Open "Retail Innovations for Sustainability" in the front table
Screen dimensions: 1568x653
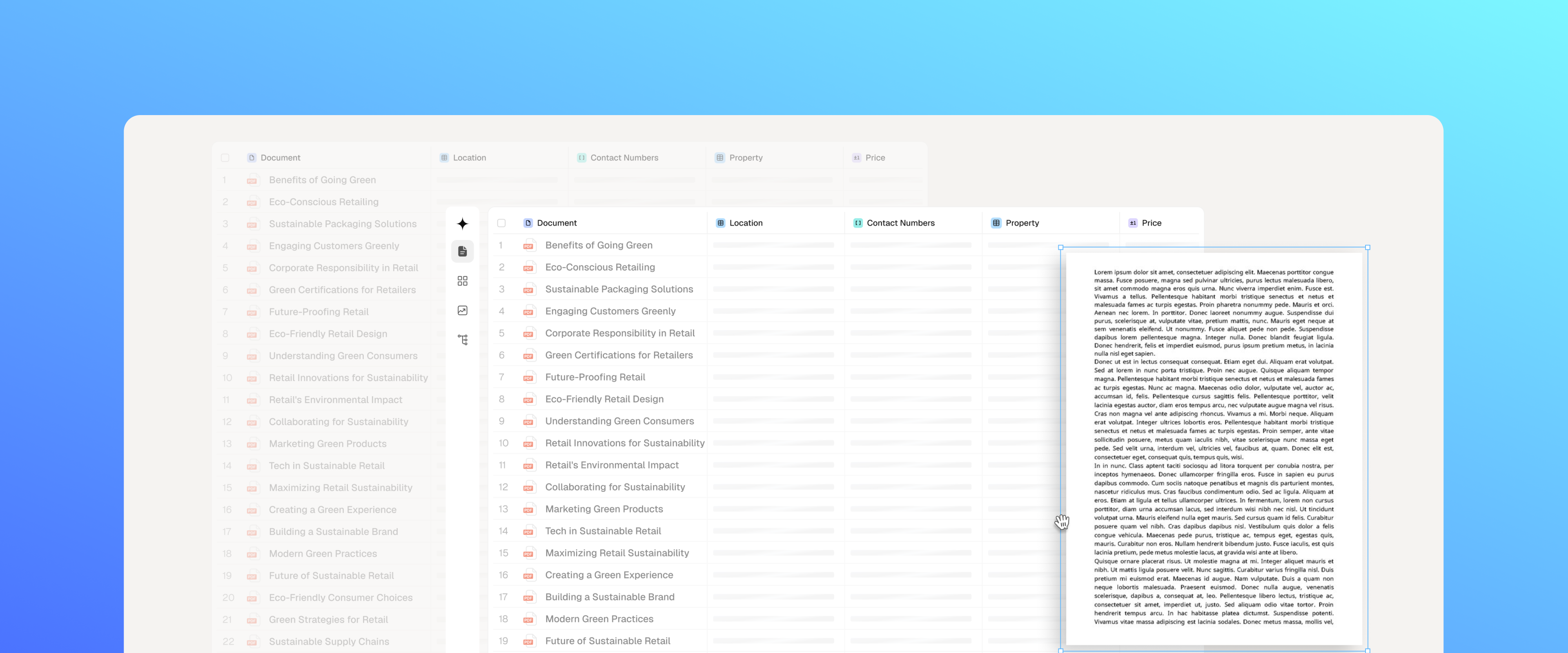point(625,443)
